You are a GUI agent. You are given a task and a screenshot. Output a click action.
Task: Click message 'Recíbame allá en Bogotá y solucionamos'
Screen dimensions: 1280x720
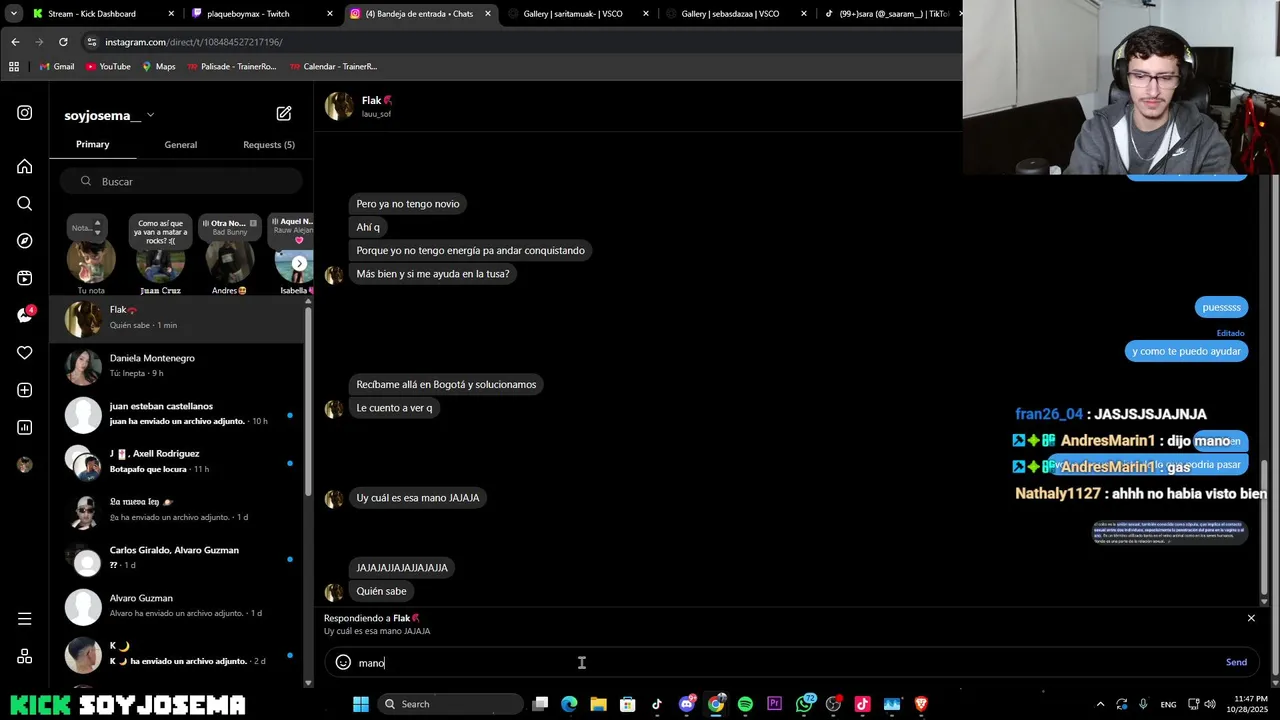coord(446,384)
